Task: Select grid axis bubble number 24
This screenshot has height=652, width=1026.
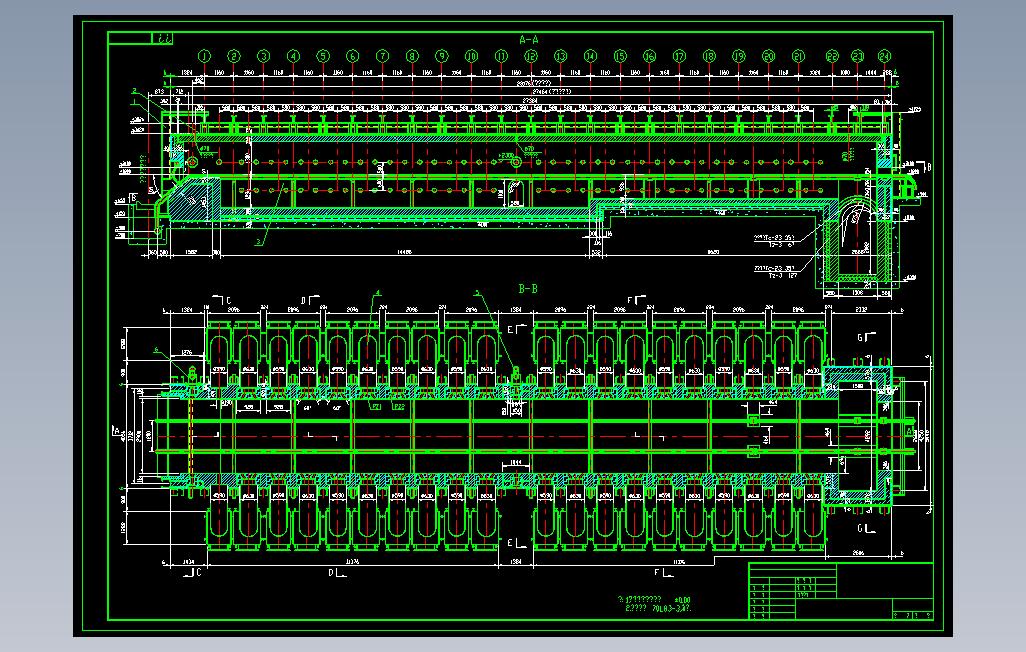Action: click(x=884, y=56)
